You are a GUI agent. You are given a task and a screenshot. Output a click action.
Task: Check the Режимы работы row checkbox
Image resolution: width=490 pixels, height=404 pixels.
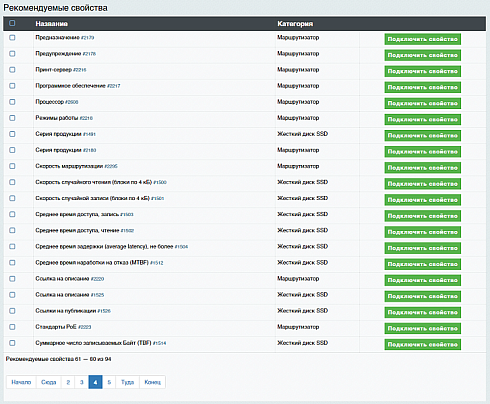[12, 118]
